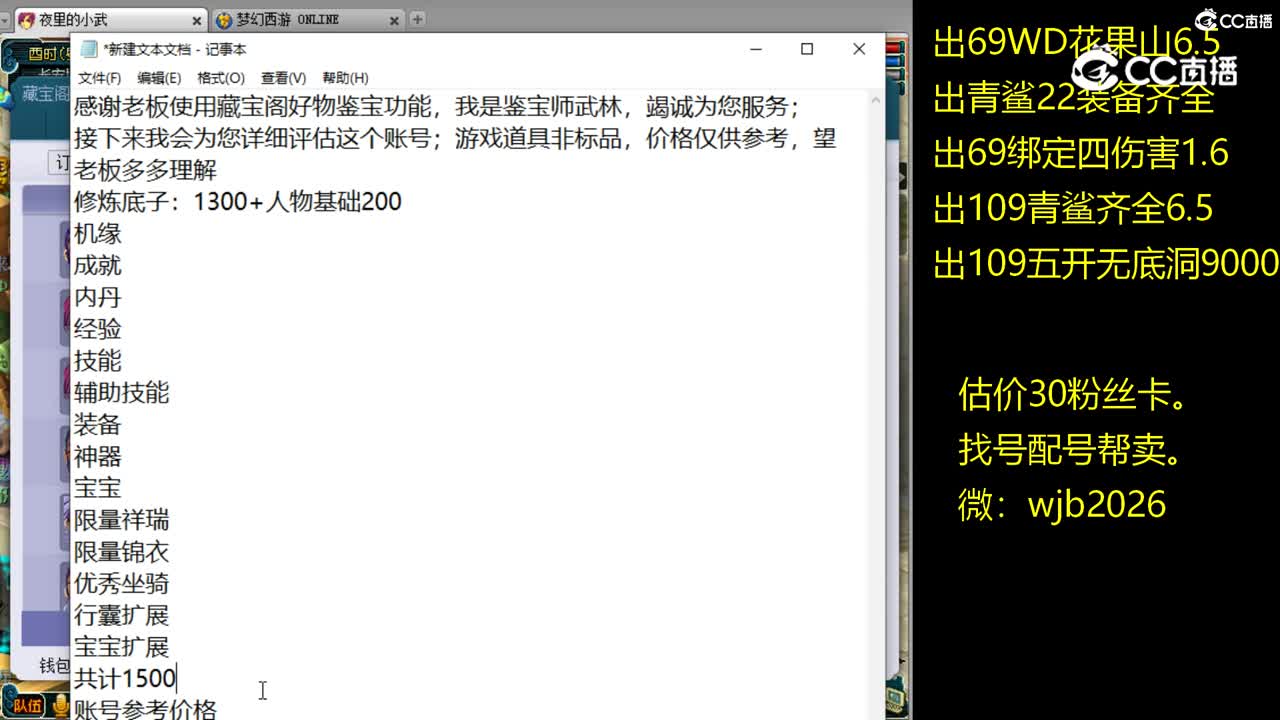Image resolution: width=1280 pixels, height=720 pixels.
Task: Click the 宝宝 line in Notepad
Action: (x=98, y=488)
